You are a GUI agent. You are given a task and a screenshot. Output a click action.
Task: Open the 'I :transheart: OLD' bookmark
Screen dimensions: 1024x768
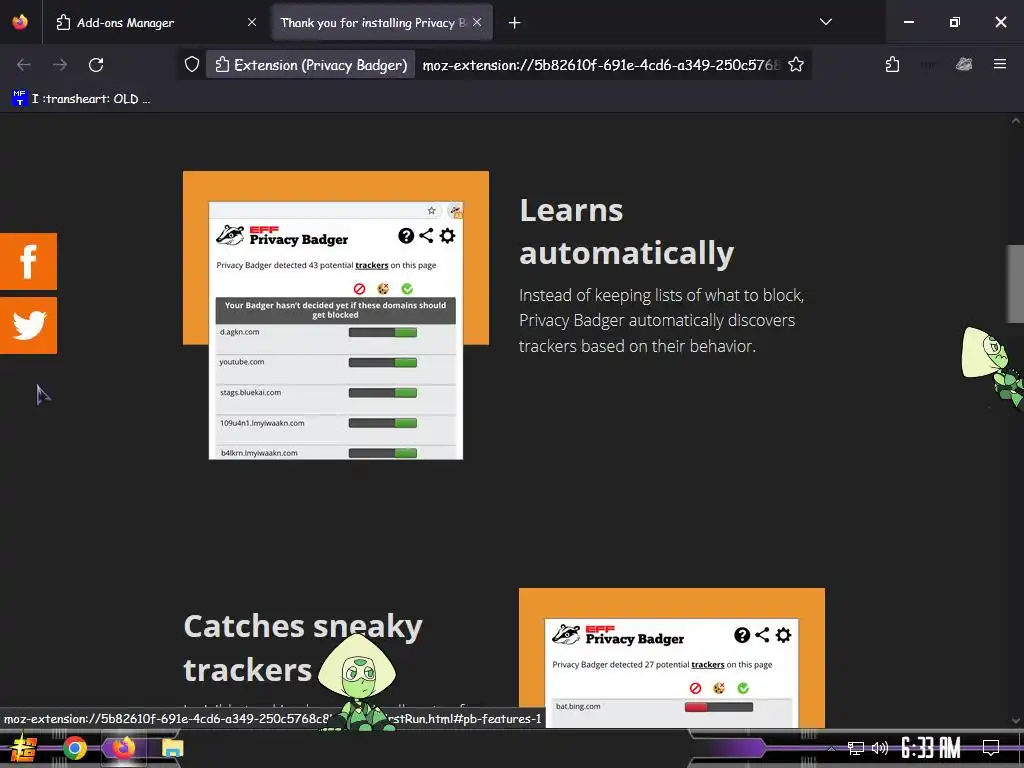[82, 99]
